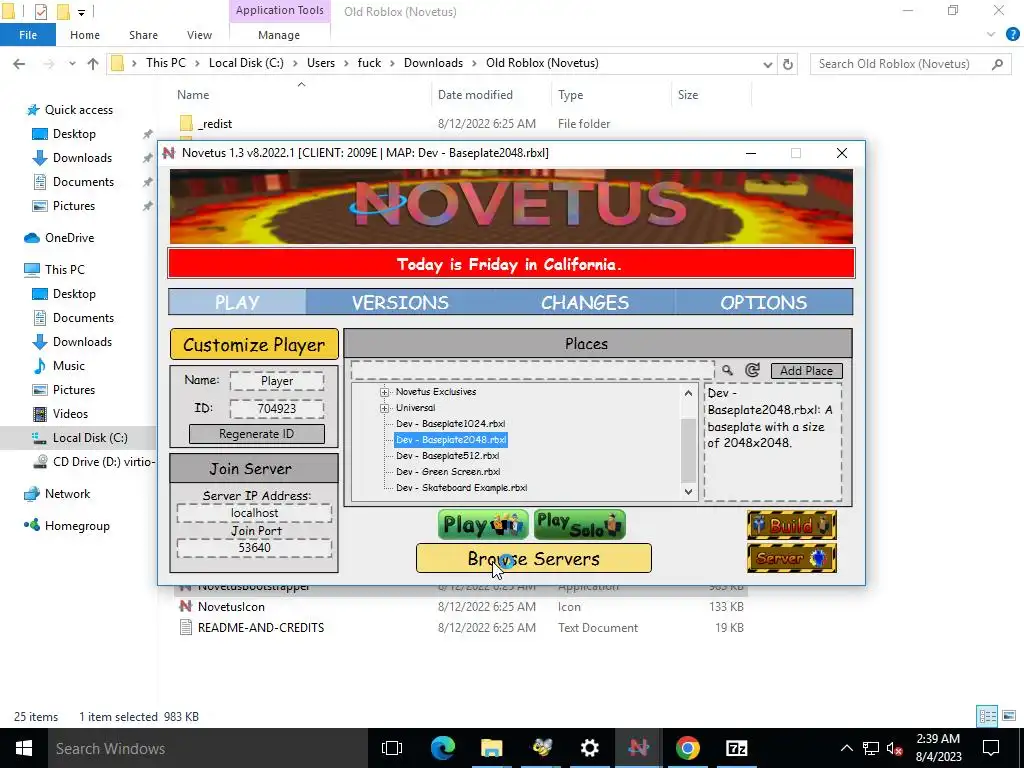This screenshot has width=1024, height=768.
Task: Open OneDrive in the sidebar
Action: [69, 238]
